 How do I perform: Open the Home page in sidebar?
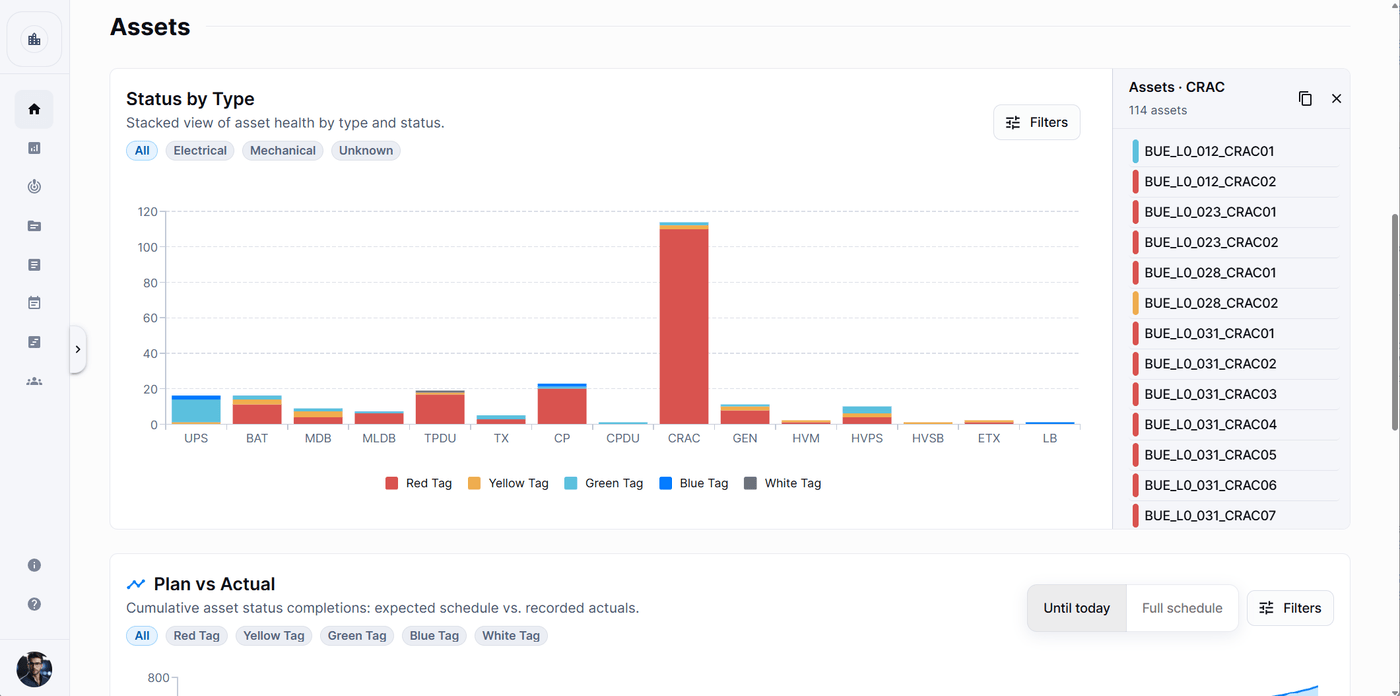coord(34,109)
